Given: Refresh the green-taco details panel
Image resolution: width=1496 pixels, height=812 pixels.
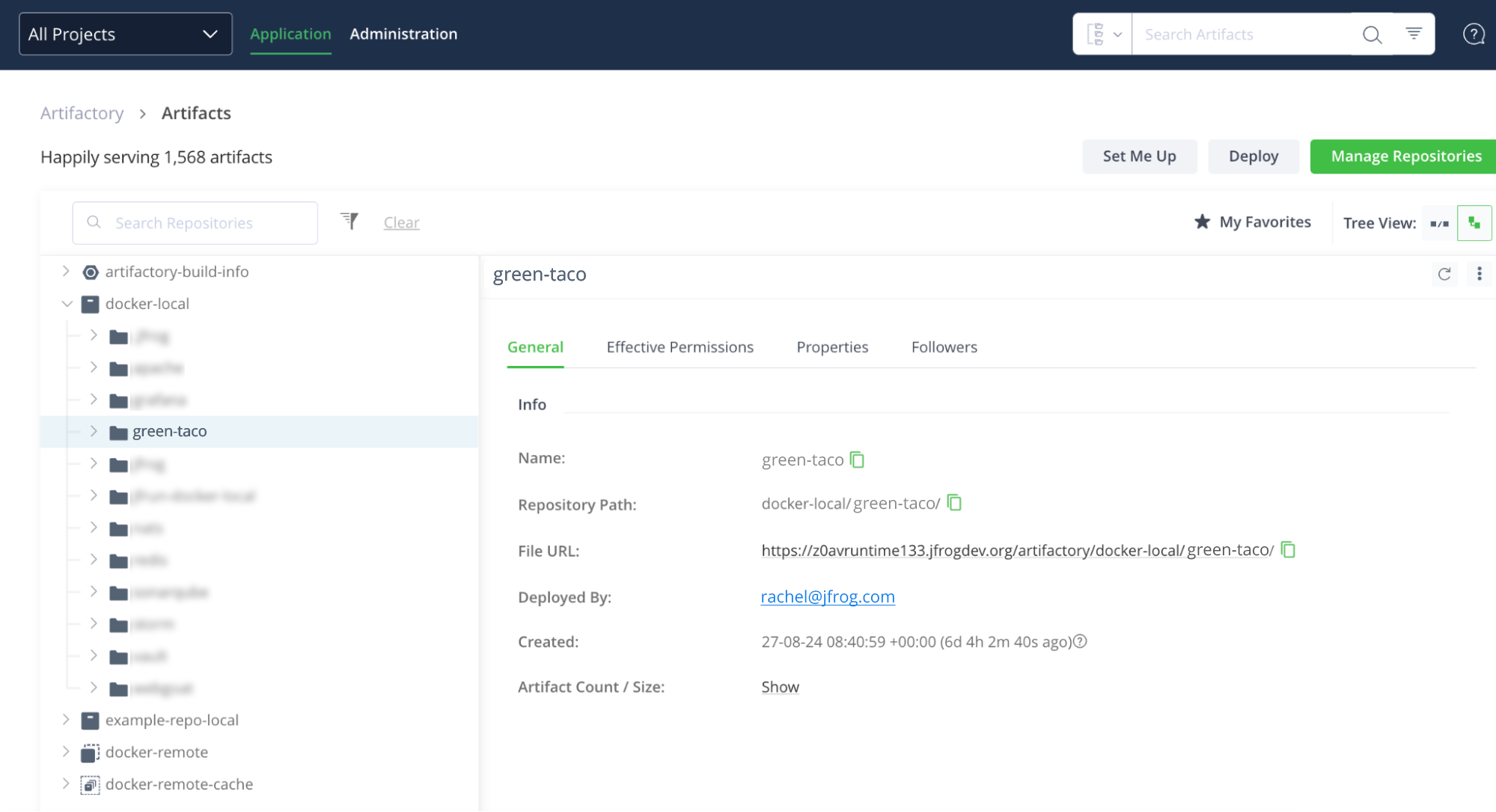Looking at the screenshot, I should tap(1444, 274).
